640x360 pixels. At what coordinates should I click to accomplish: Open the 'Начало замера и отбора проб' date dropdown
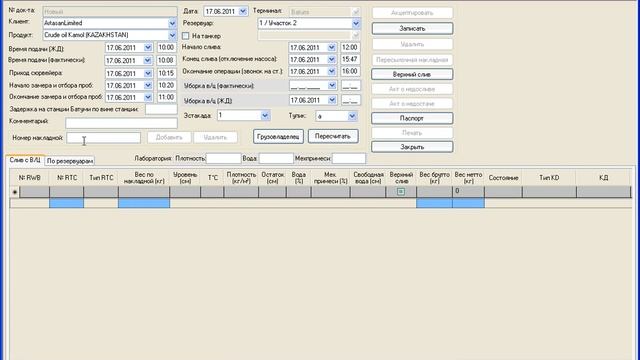pos(148,85)
